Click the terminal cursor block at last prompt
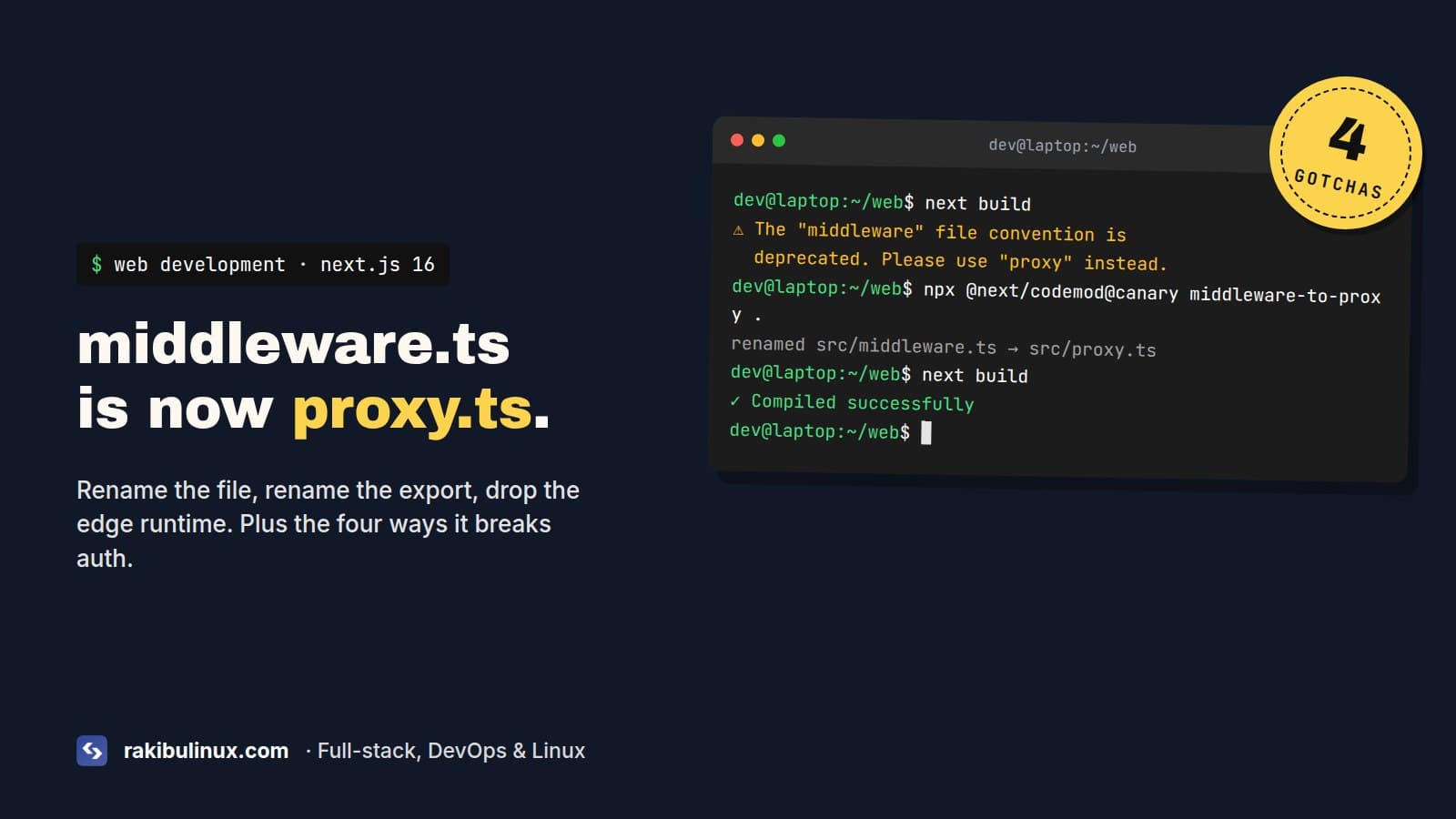This screenshot has width=1456, height=819. 926,432
